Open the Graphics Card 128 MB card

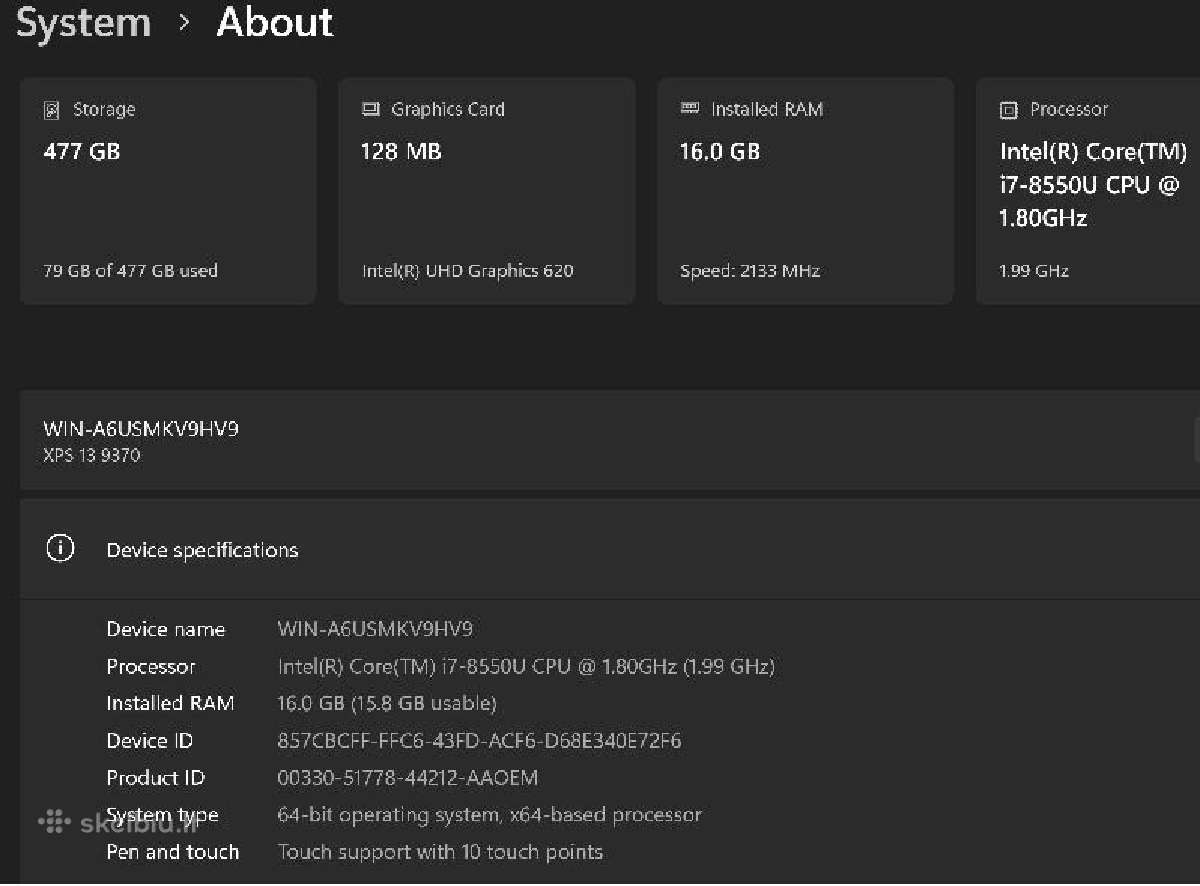click(x=487, y=191)
